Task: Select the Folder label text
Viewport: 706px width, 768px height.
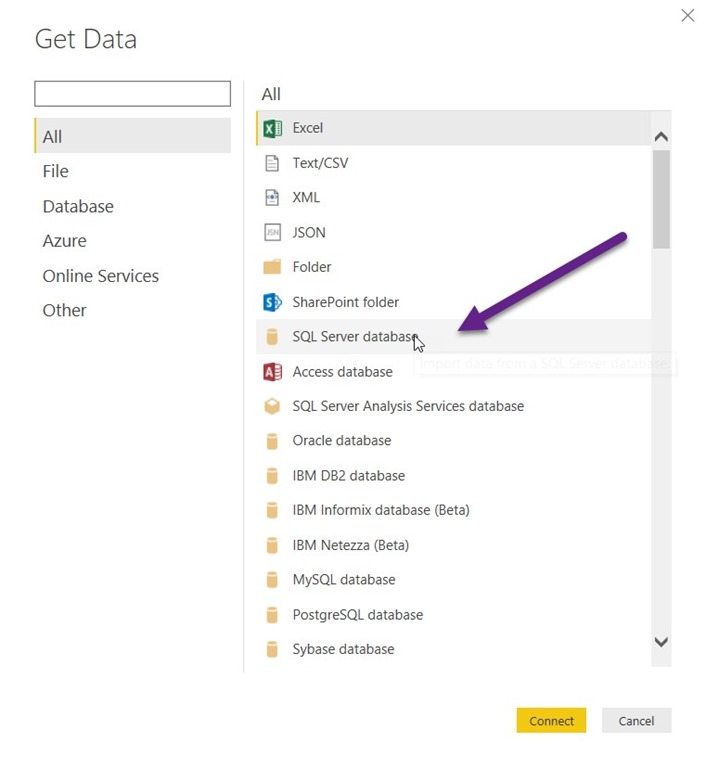Action: [312, 267]
